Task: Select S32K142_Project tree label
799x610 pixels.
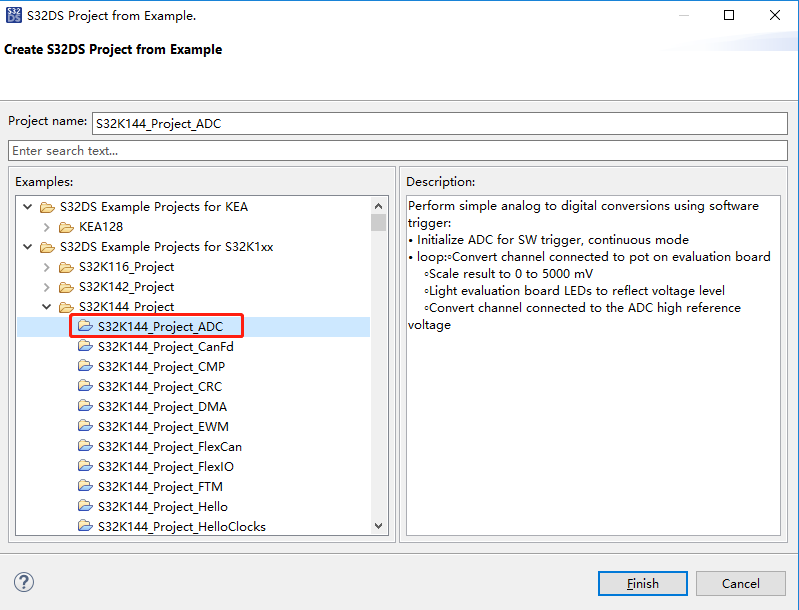Action: [126, 287]
